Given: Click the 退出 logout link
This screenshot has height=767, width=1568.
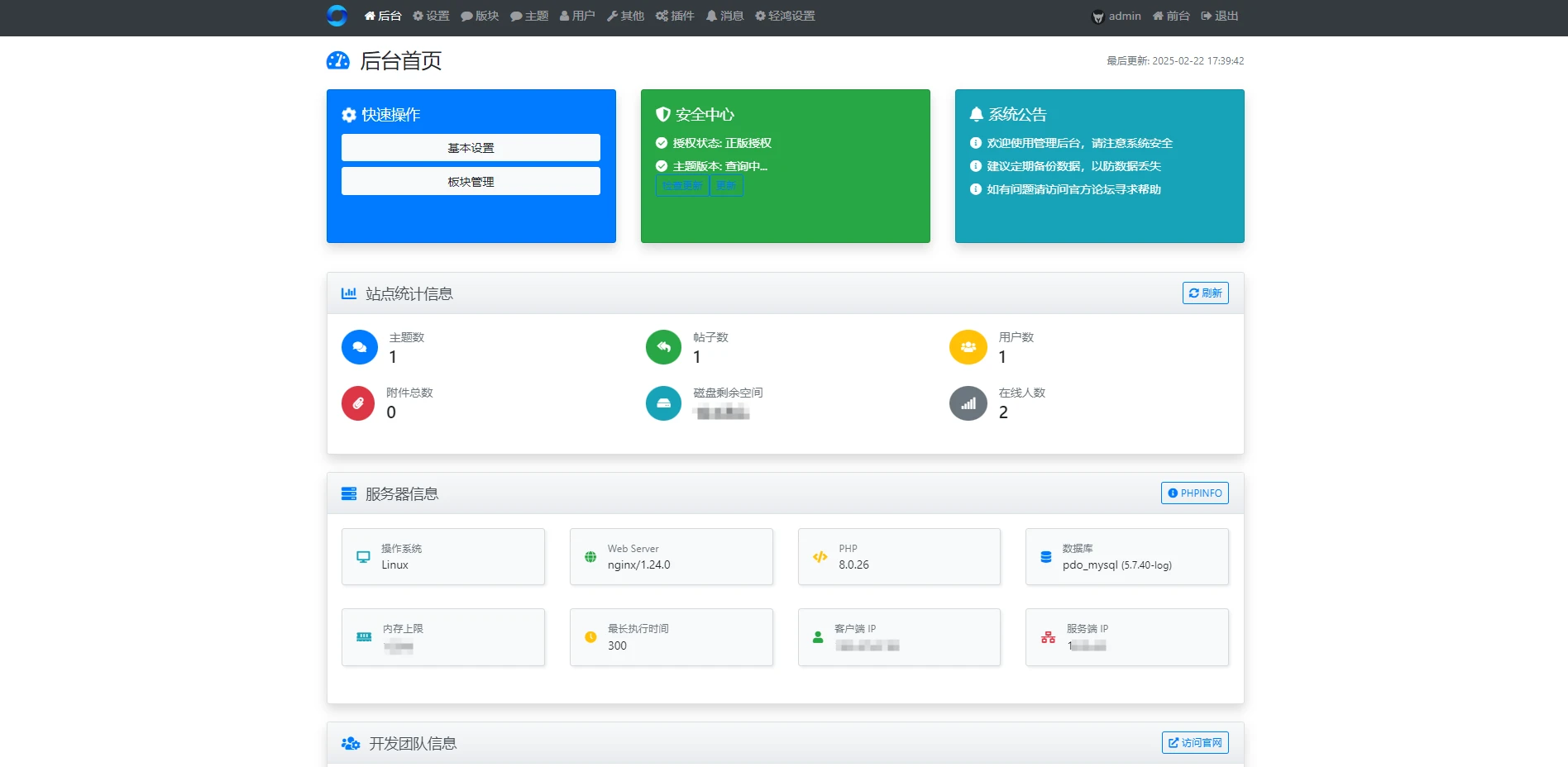Looking at the screenshot, I should pos(1220,16).
